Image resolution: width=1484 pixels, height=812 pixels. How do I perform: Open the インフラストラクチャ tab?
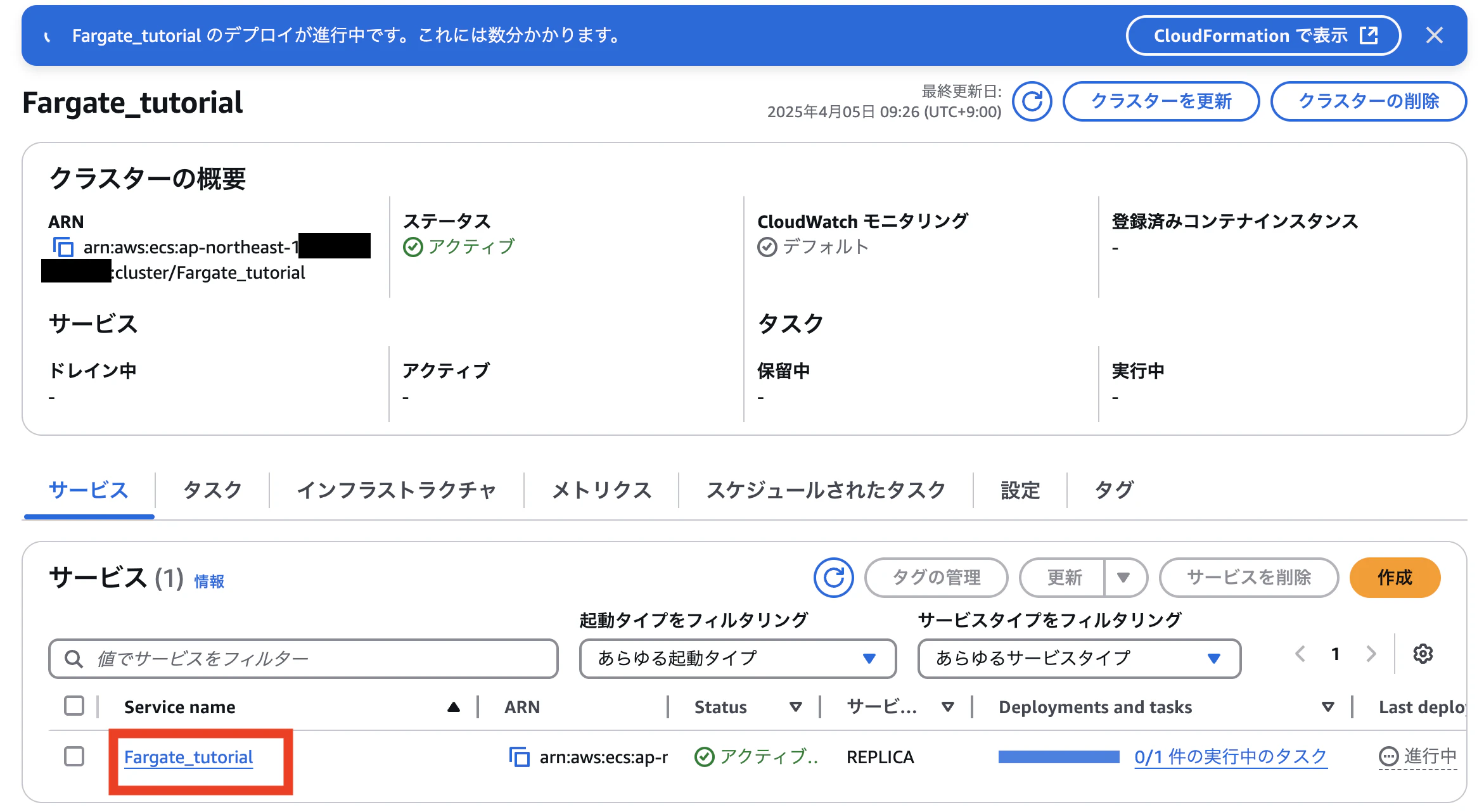click(397, 490)
